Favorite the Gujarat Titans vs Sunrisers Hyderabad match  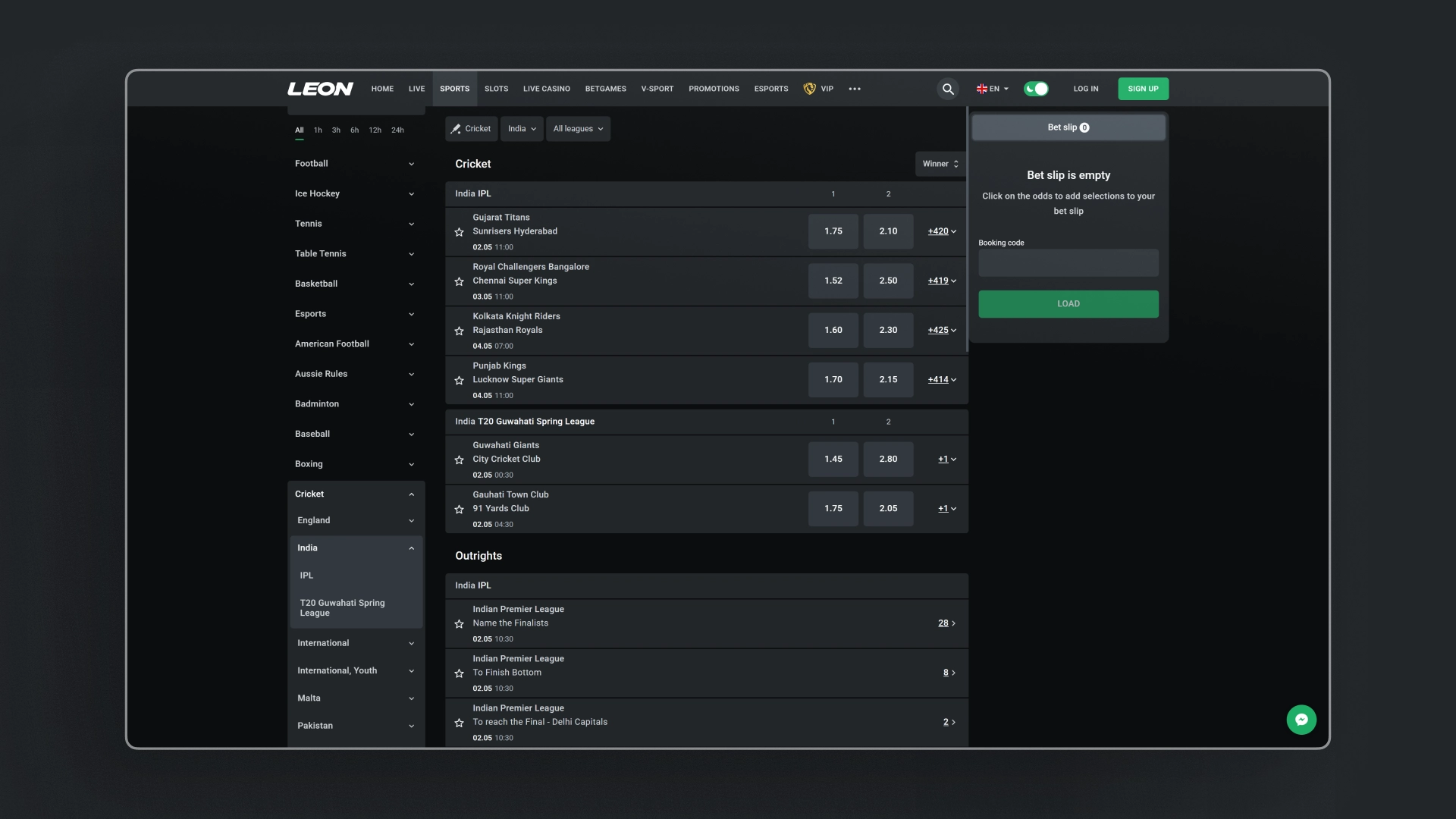459,232
